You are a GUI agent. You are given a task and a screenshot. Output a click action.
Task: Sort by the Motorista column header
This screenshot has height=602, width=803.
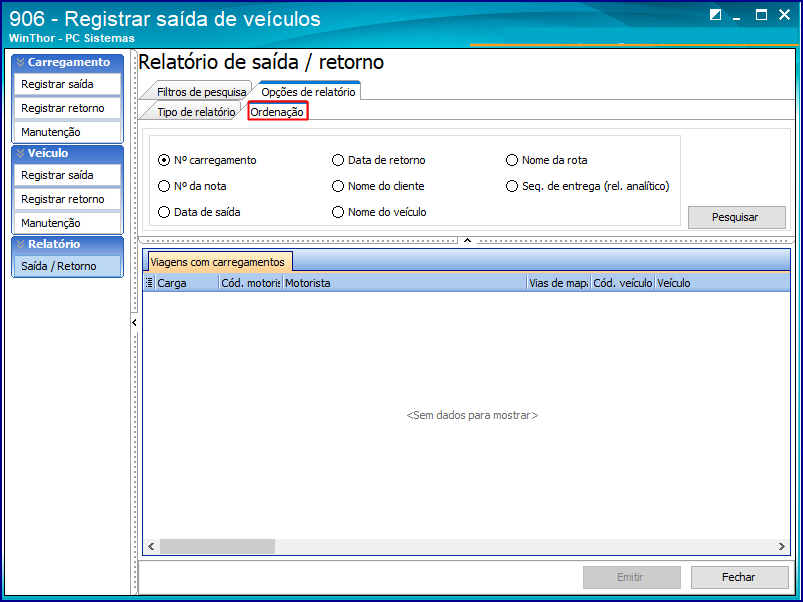coord(405,283)
